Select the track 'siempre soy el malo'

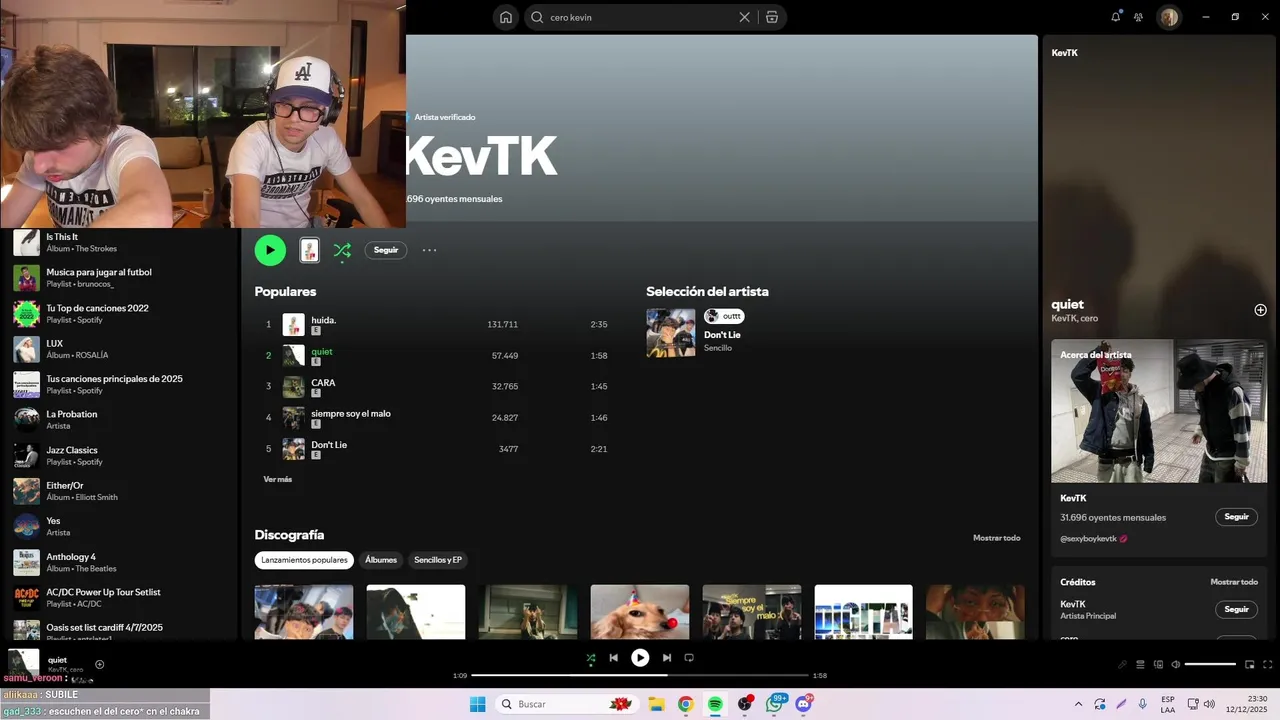click(435, 417)
